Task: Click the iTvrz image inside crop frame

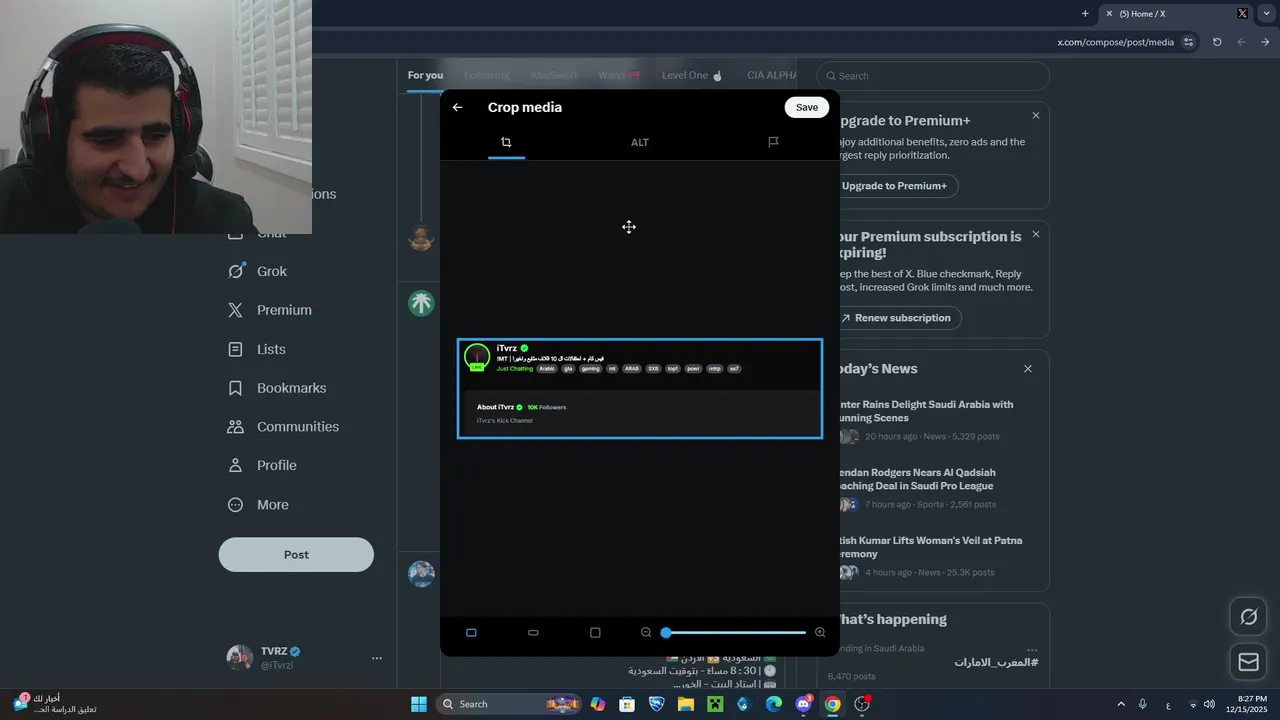Action: (640, 388)
